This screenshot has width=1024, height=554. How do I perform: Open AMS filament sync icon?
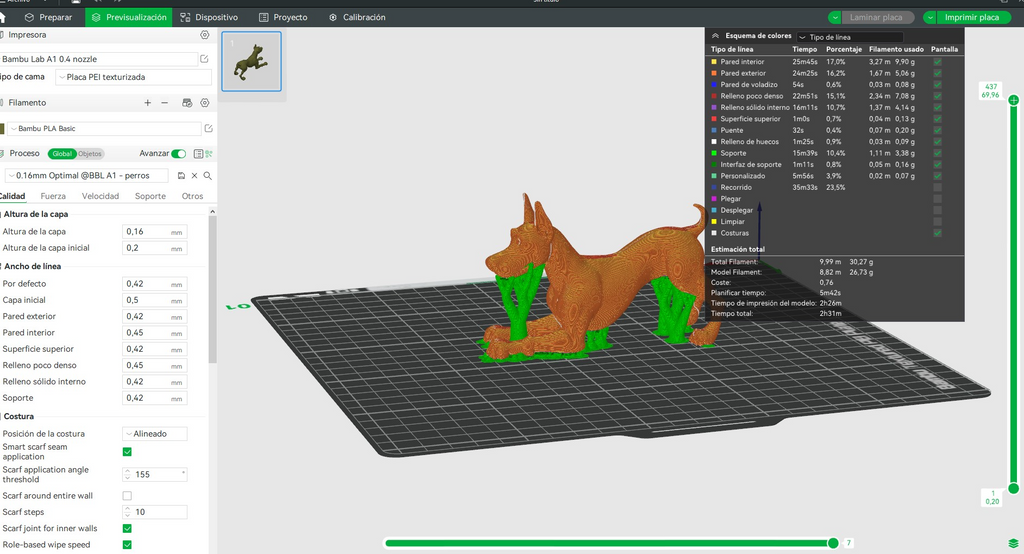coord(187,103)
